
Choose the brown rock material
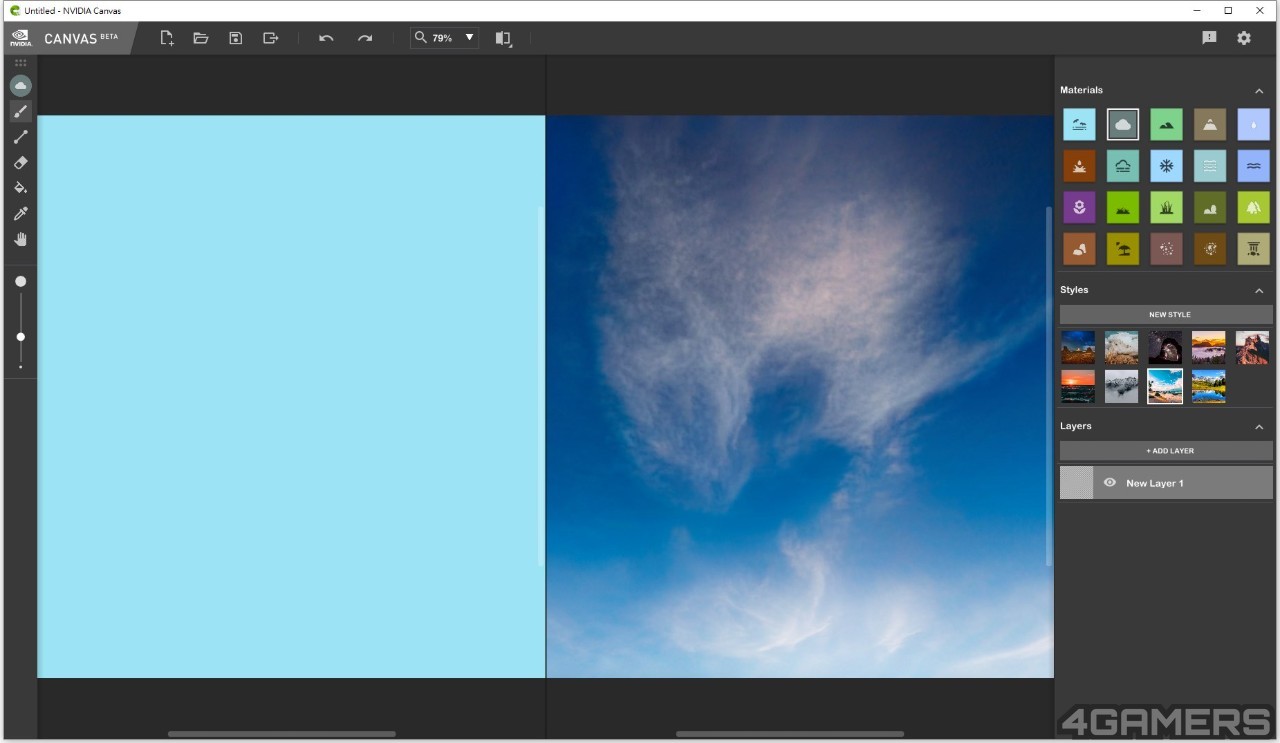tap(1079, 249)
